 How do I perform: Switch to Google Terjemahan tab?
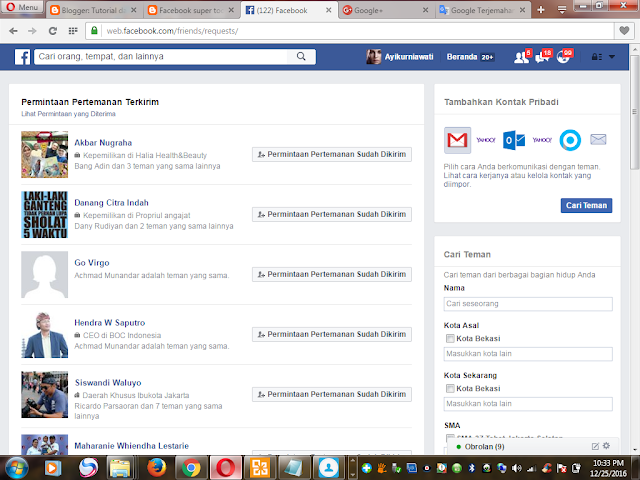[x=482, y=10]
